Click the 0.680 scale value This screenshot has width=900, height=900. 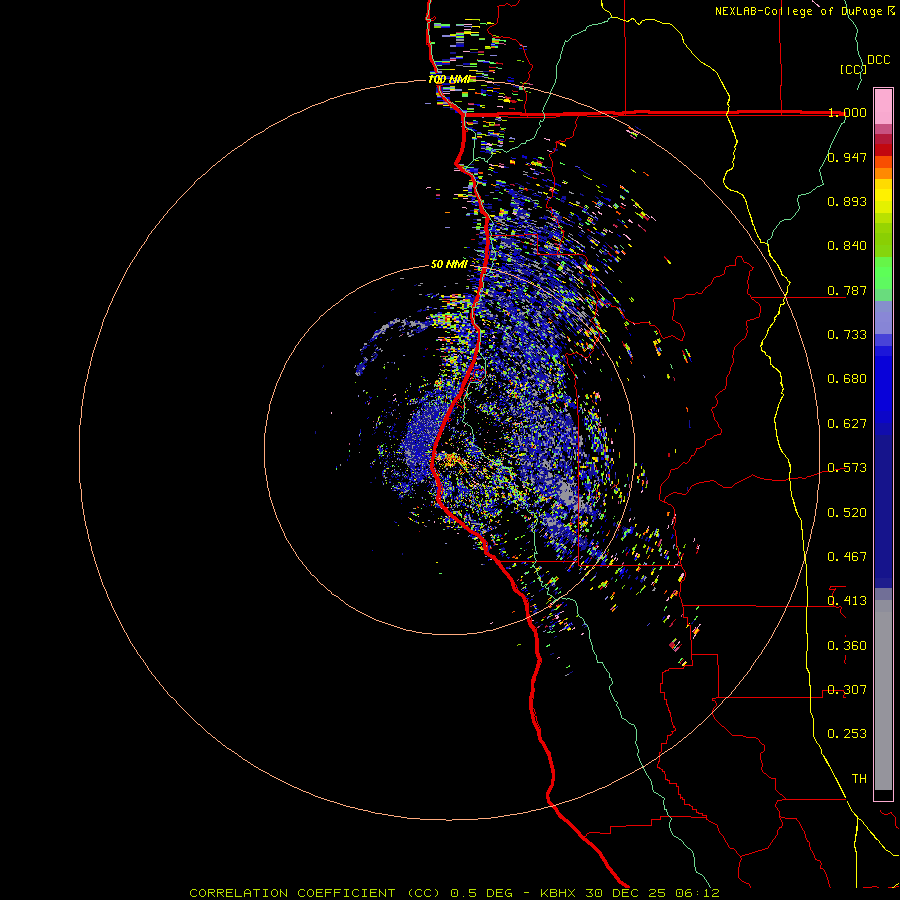847,379
